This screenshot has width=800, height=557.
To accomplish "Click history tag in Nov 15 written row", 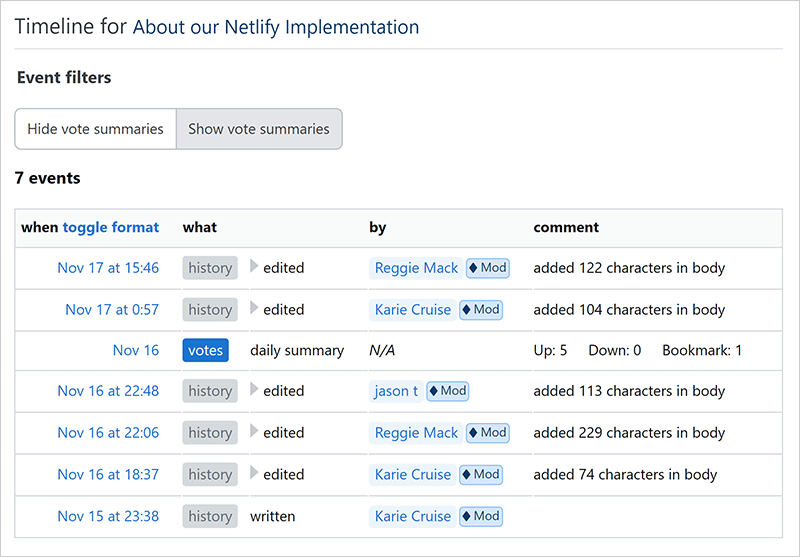I will 210,516.
